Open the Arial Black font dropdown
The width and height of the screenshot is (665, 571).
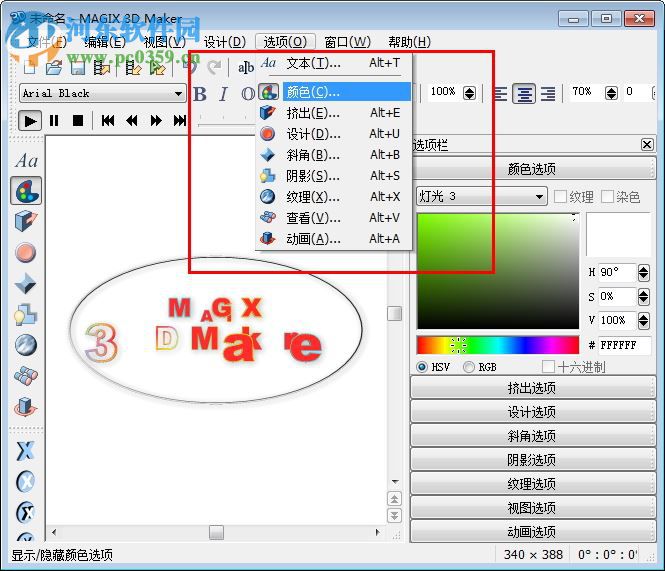click(x=103, y=93)
